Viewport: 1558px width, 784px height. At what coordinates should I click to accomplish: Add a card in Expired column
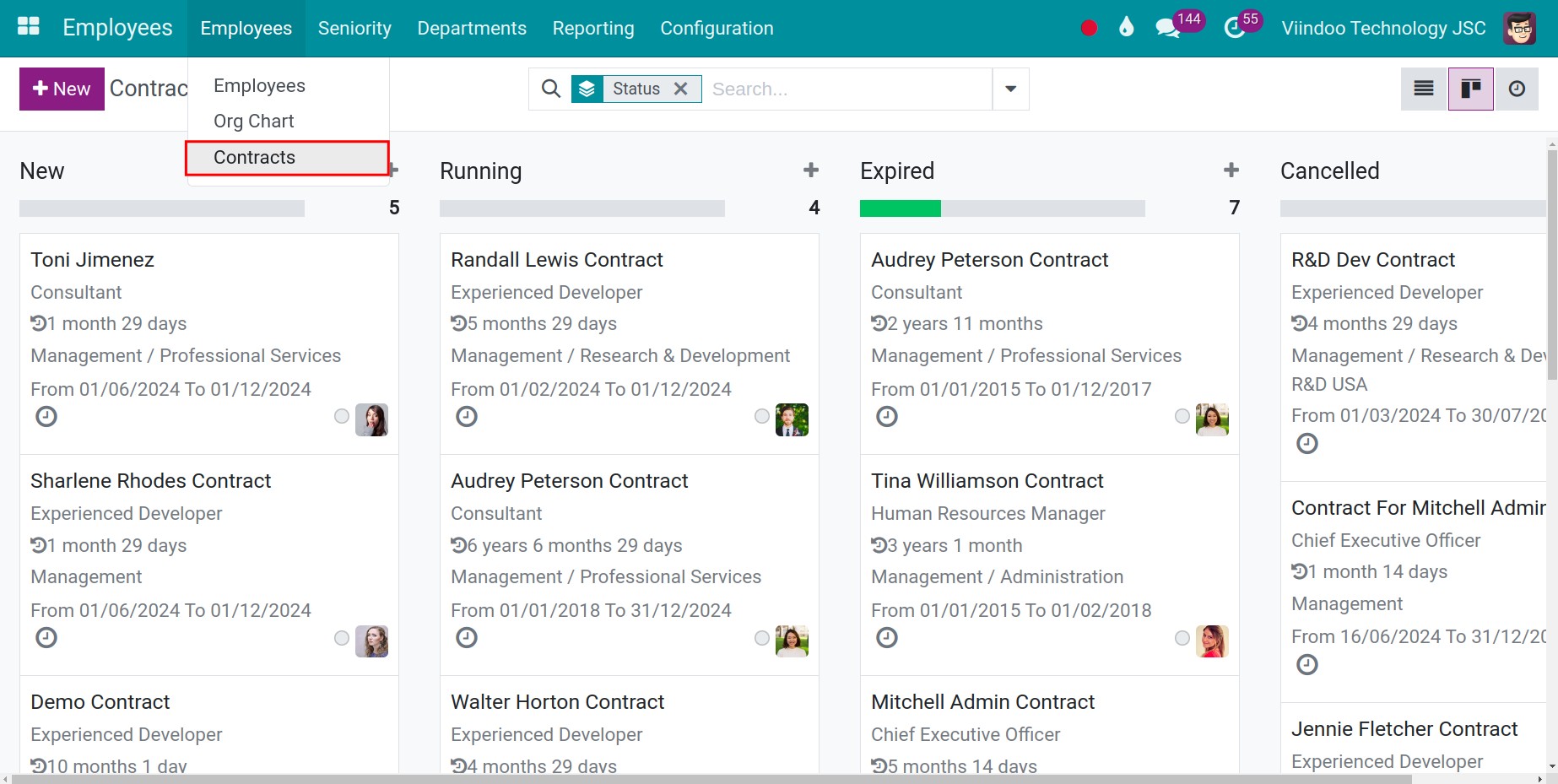click(1231, 170)
